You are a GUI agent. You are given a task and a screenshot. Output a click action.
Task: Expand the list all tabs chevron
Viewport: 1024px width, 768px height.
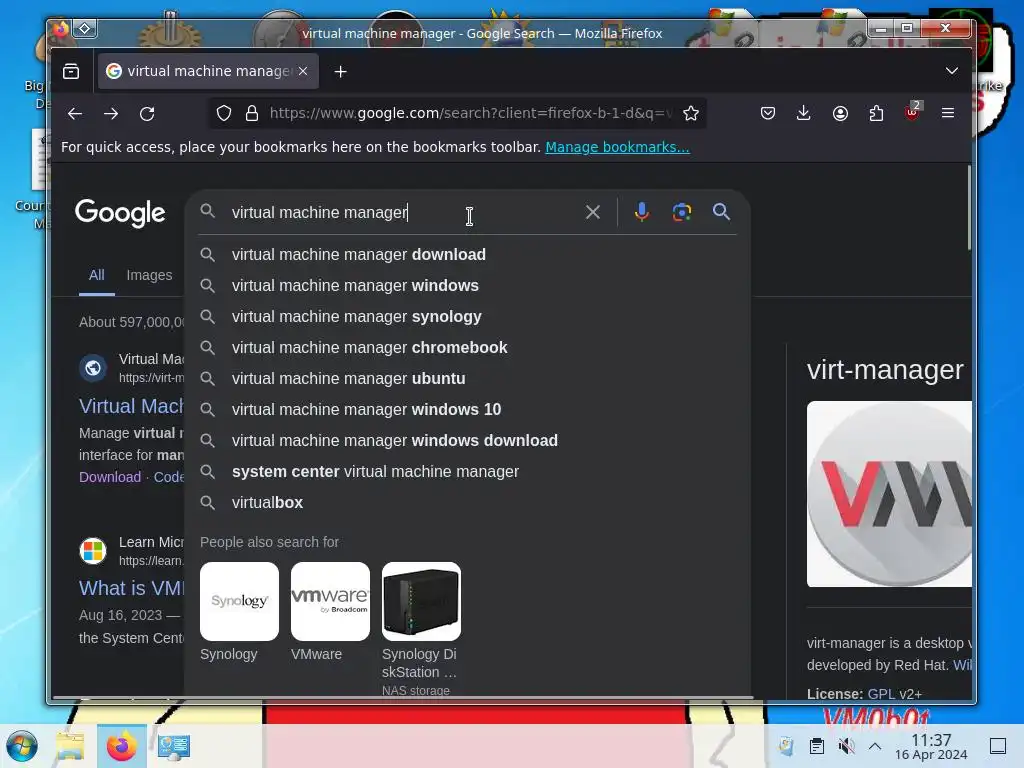pos(952,71)
